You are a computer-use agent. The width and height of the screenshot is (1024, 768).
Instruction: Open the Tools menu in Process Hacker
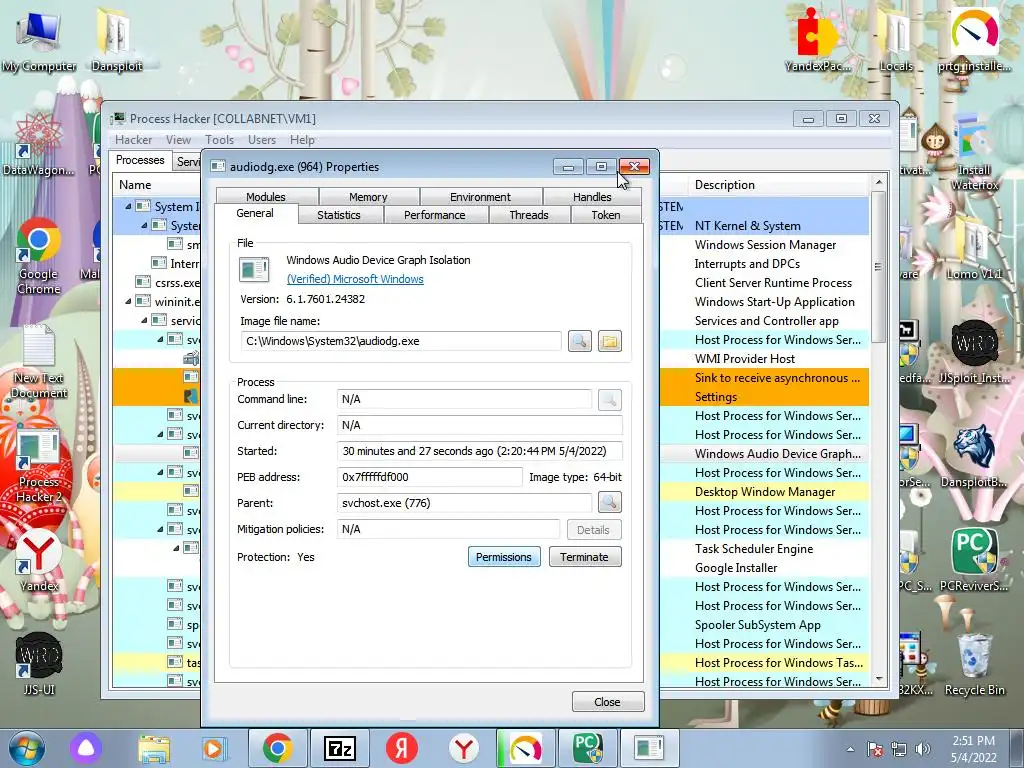coord(219,140)
